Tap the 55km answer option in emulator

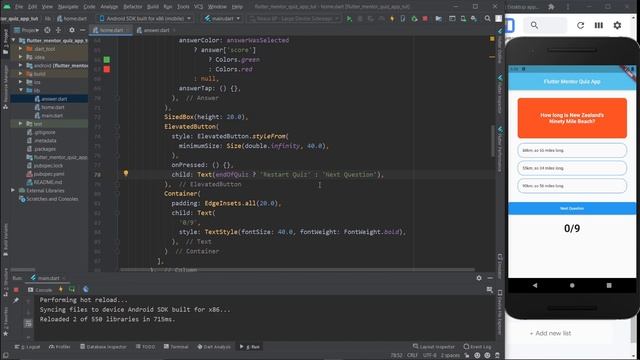(572, 168)
